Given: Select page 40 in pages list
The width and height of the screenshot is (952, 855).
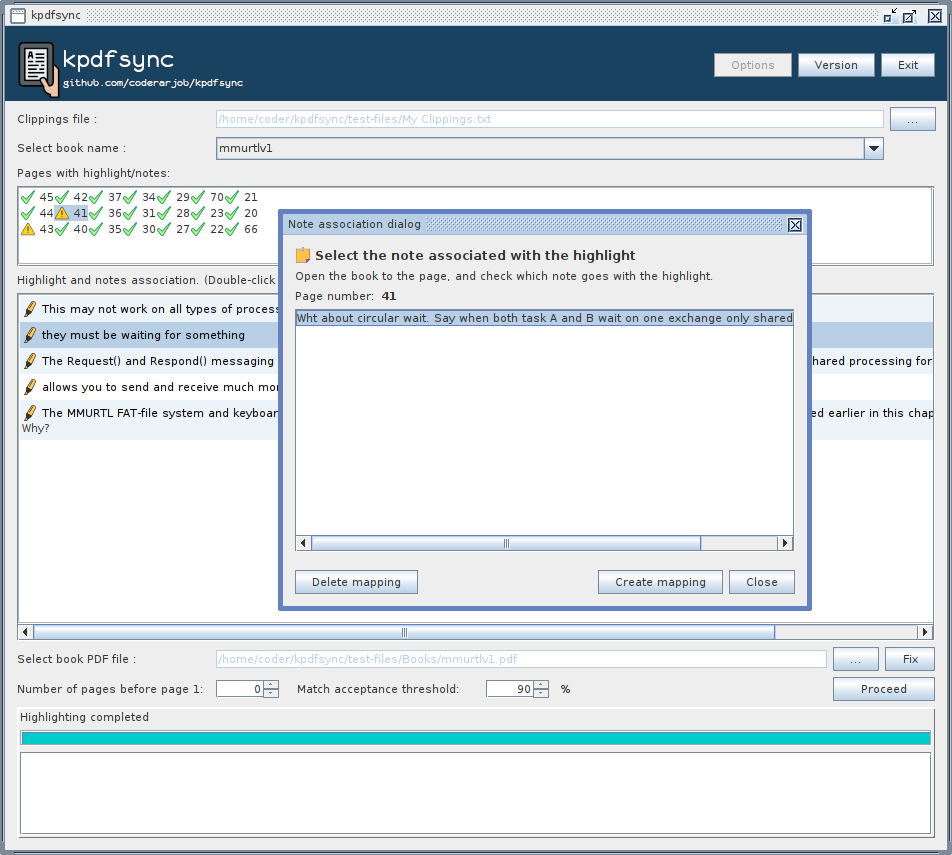Looking at the screenshot, I should pyautogui.click(x=71, y=230).
